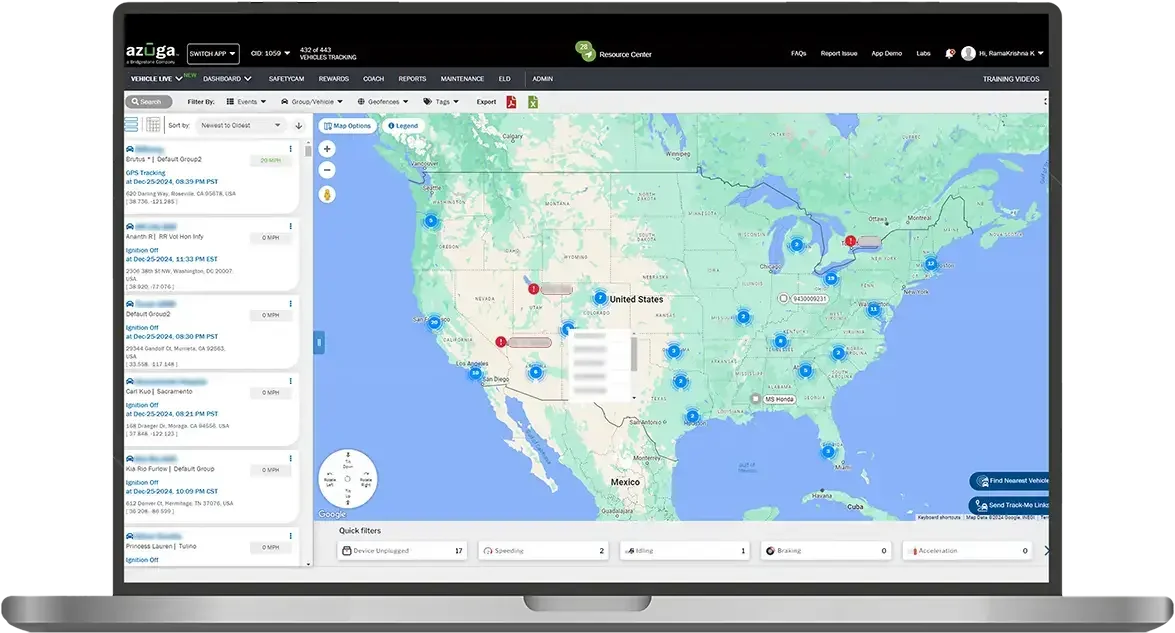
Task: Export vehicle list as Excel
Action: 533,102
